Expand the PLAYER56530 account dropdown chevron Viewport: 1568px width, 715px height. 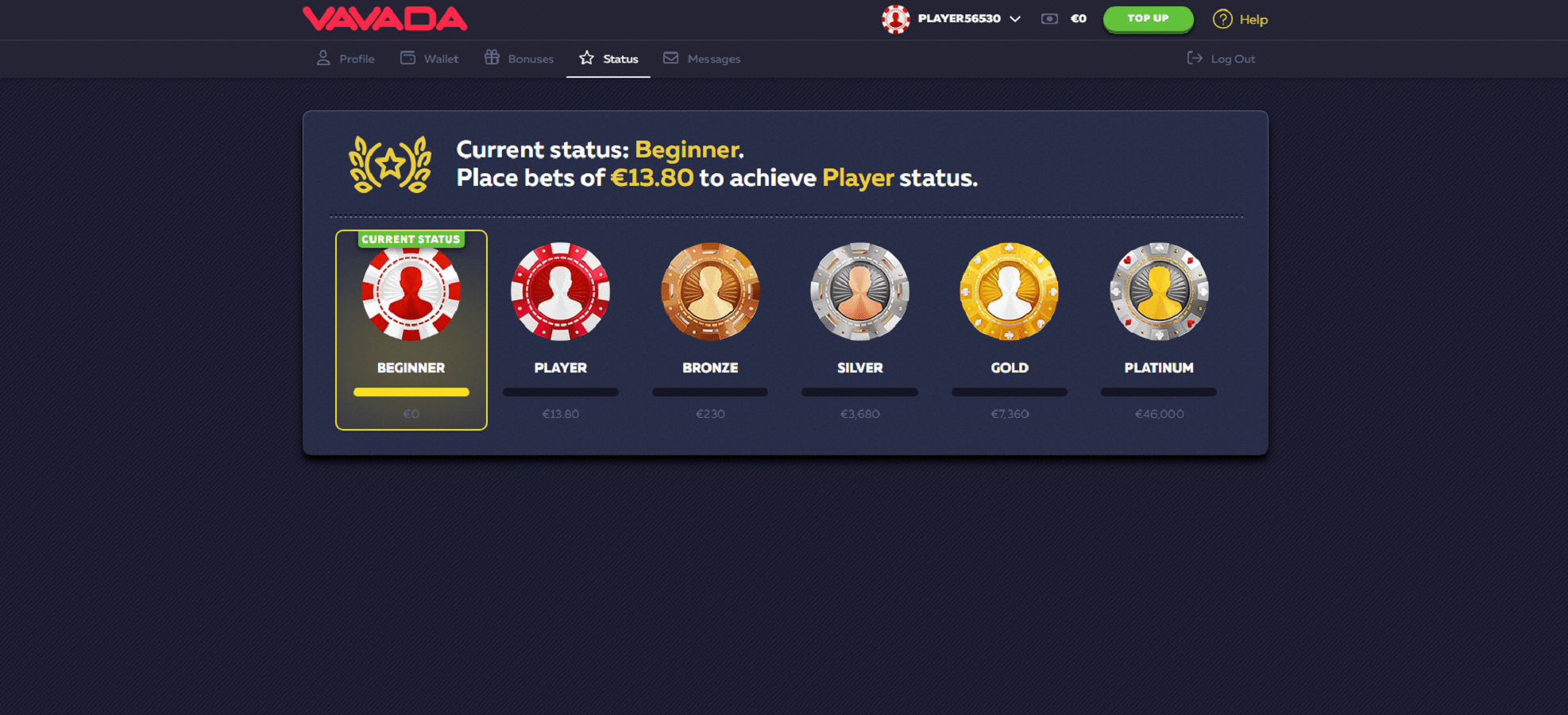tap(1015, 19)
